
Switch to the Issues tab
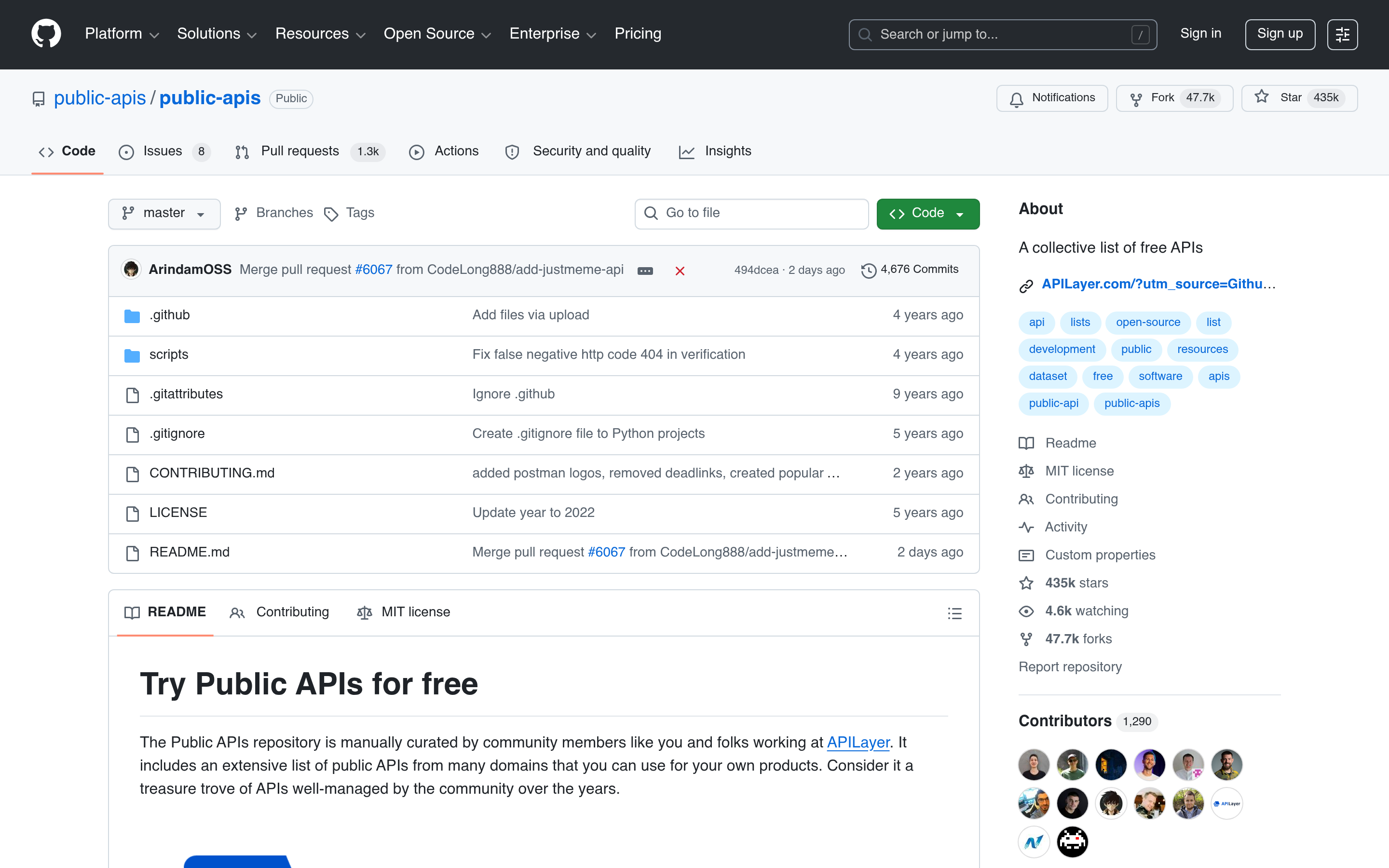(x=164, y=151)
